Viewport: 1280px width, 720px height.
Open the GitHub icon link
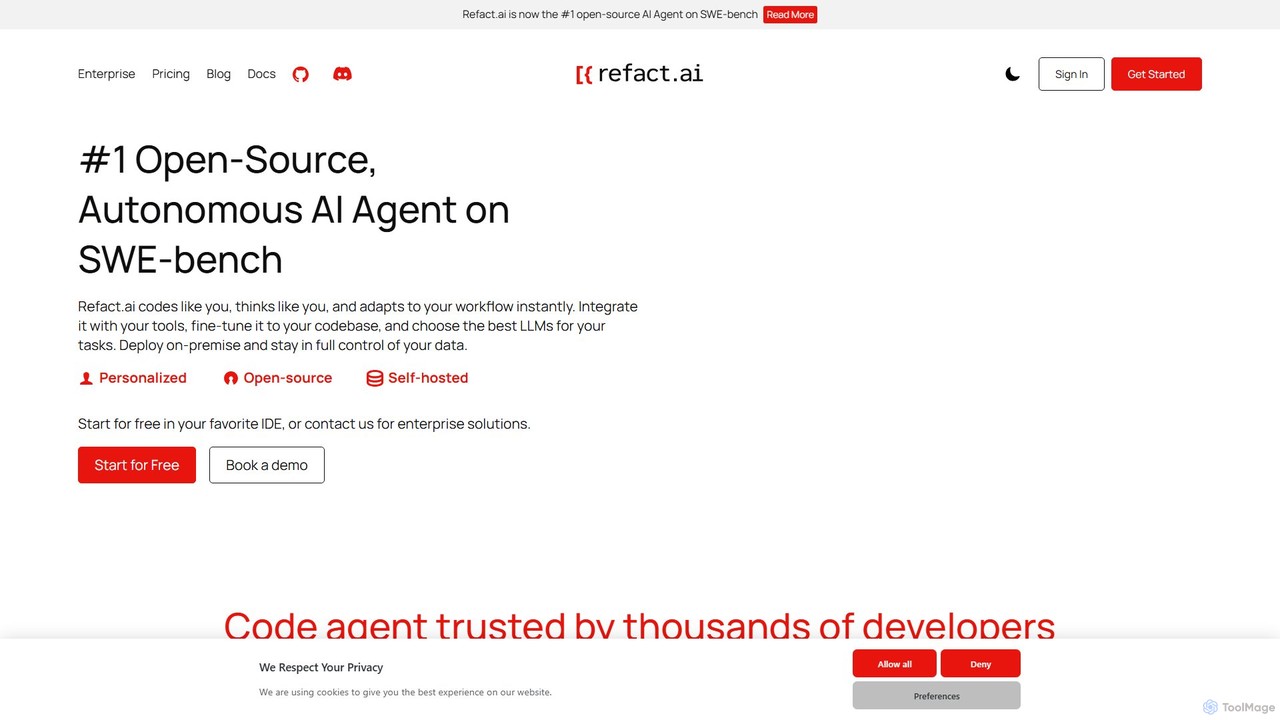point(300,74)
